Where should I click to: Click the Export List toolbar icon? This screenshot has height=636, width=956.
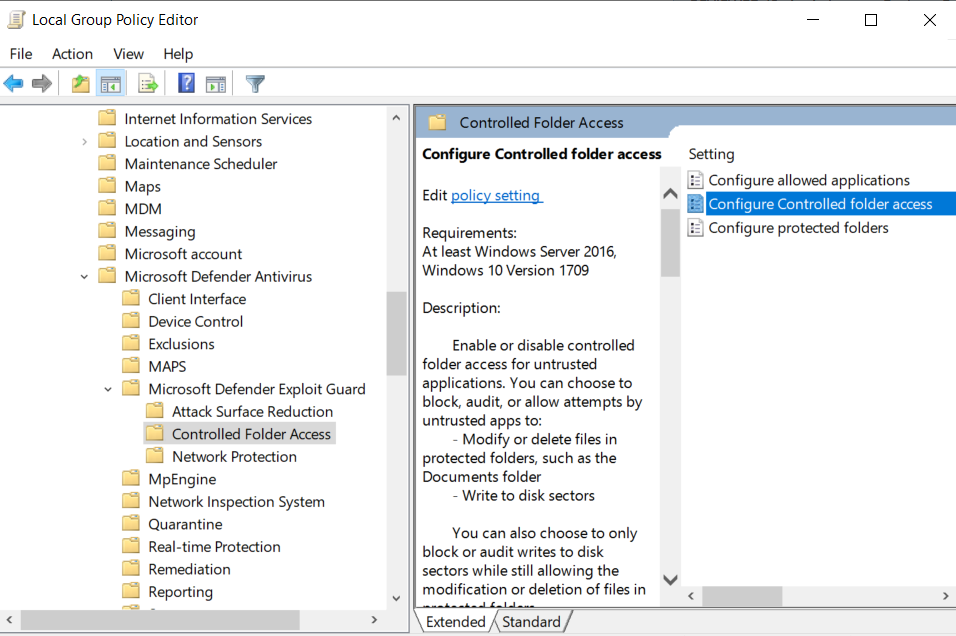point(148,84)
